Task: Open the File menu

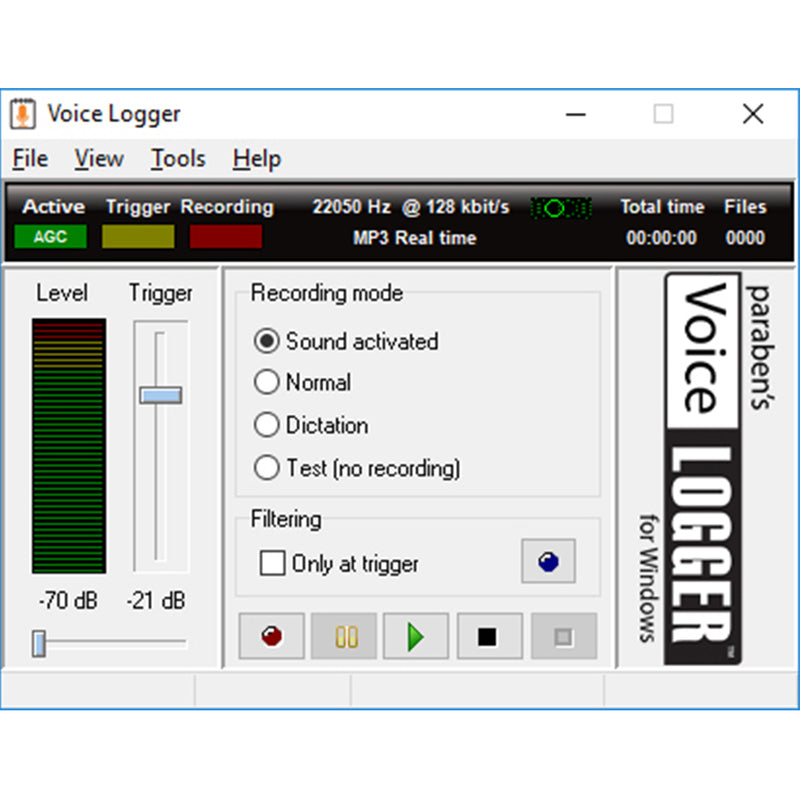Action: coord(30,159)
